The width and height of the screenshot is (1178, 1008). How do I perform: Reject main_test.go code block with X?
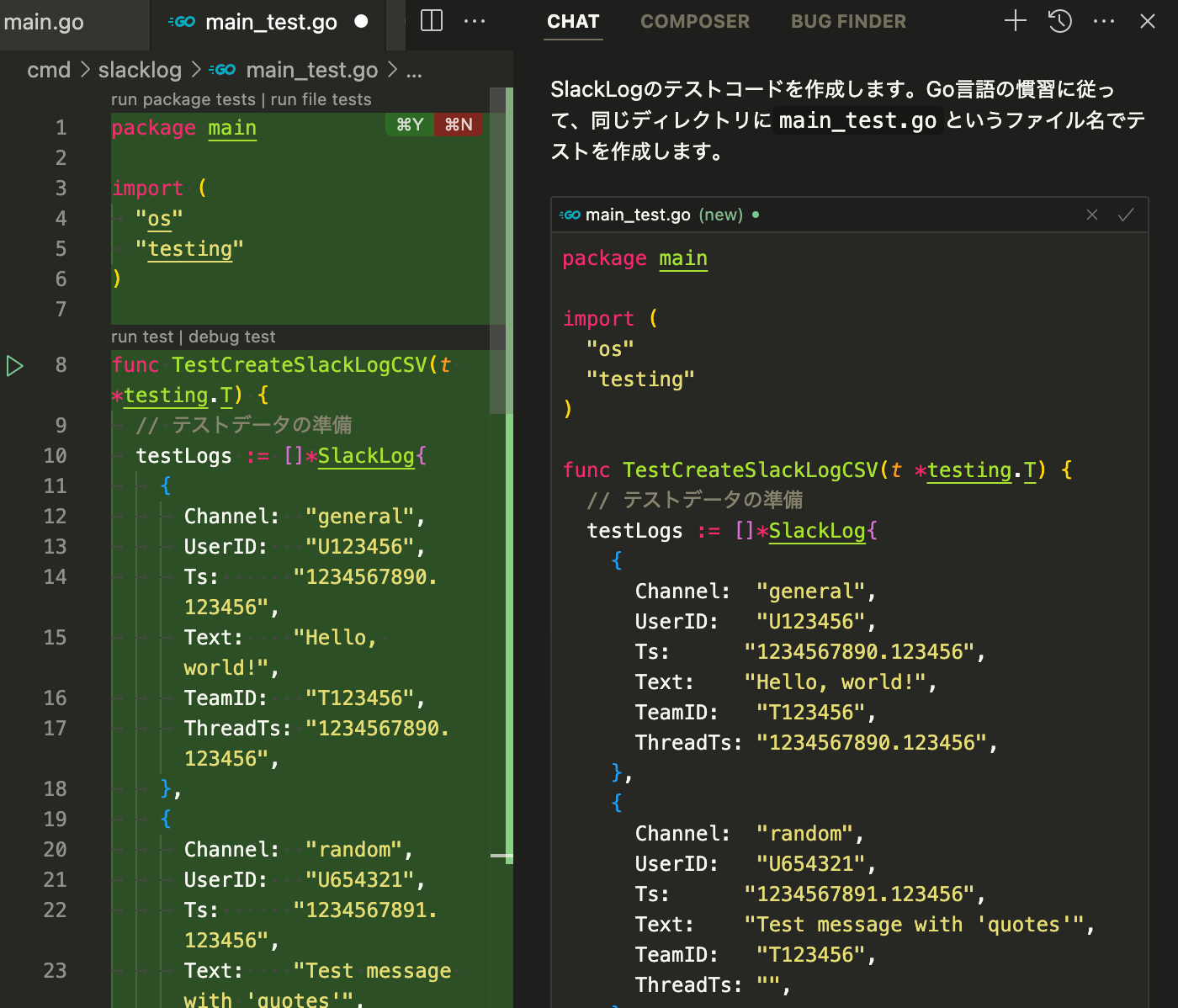[x=1092, y=215]
